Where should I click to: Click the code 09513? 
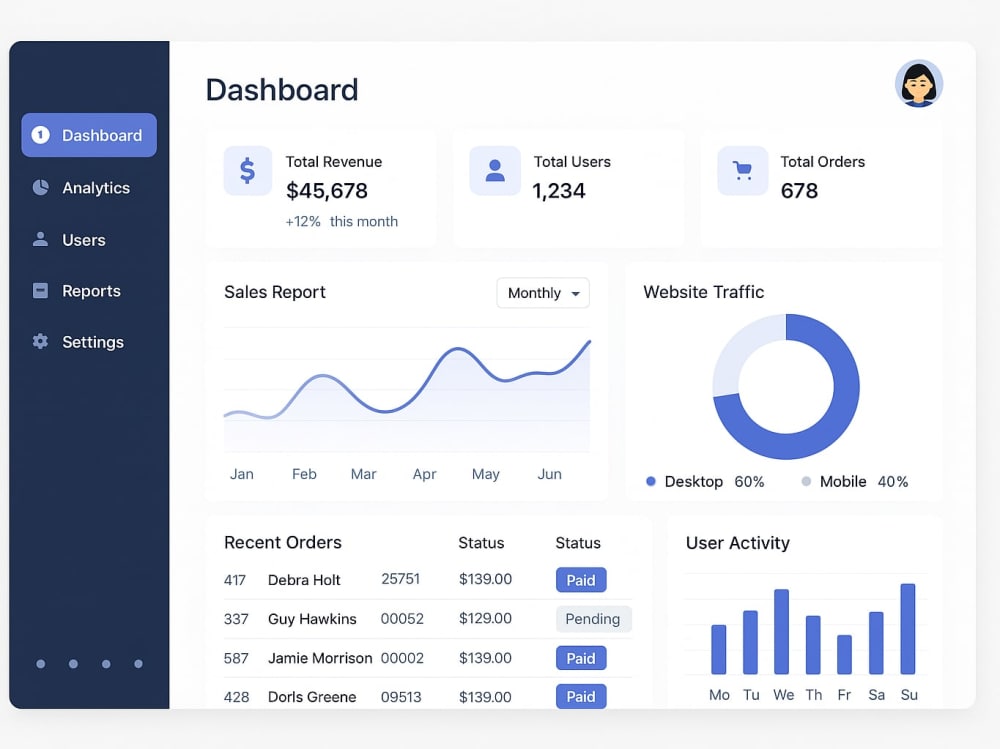click(401, 697)
